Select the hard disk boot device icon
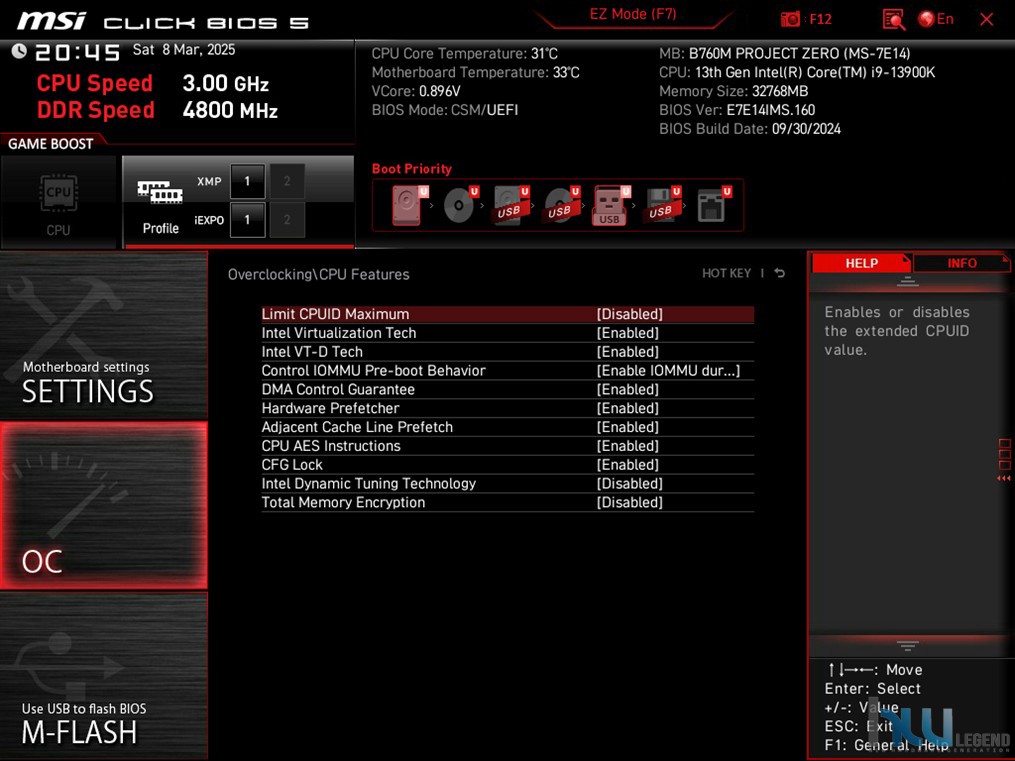The width and height of the screenshot is (1015, 761). (x=407, y=204)
